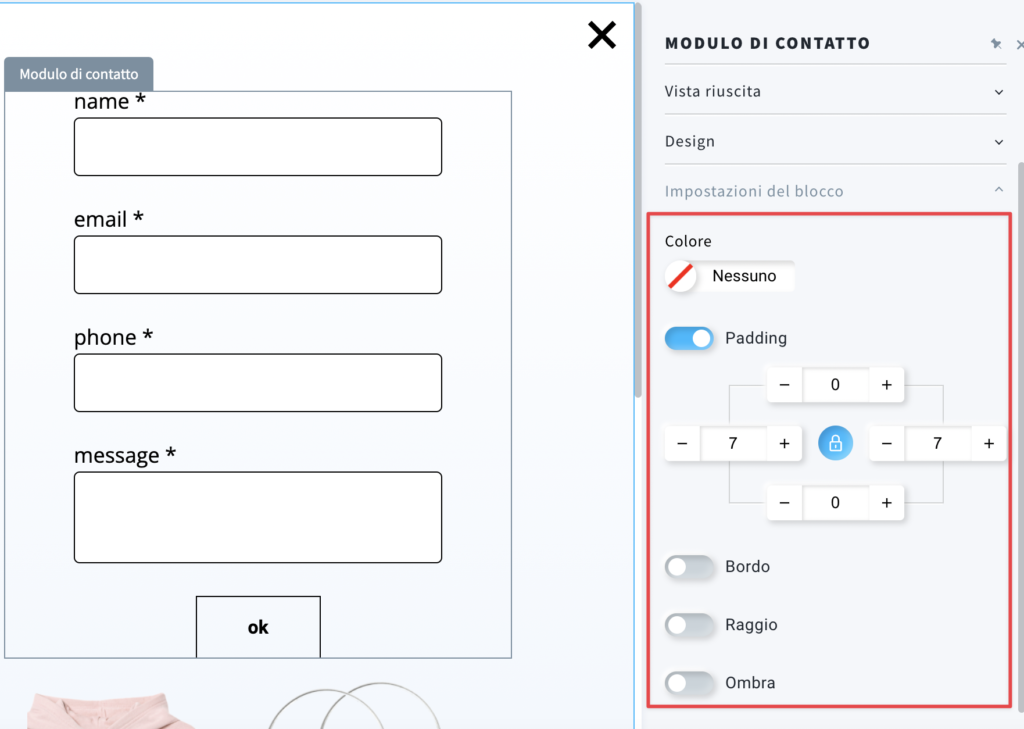
Task: Click the Colore label
Action: point(688,241)
